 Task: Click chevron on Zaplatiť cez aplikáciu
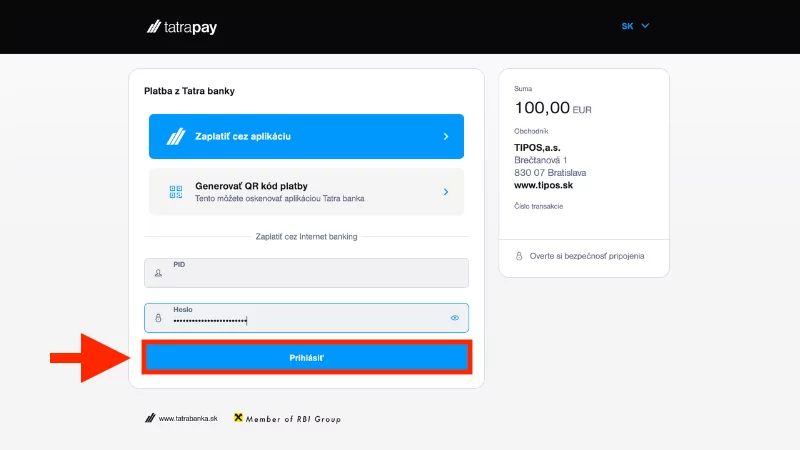click(446, 136)
